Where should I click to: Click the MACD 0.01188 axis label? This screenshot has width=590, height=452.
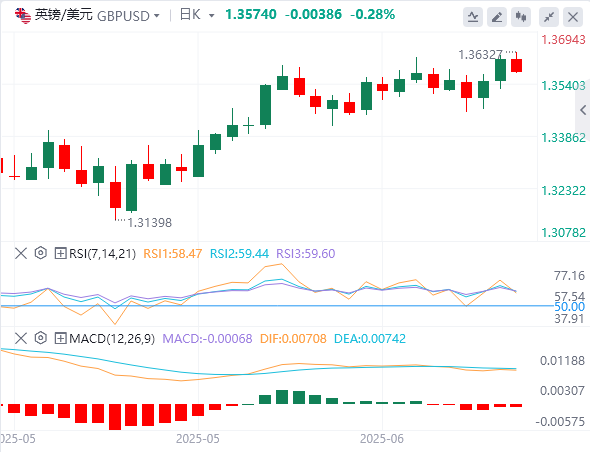563,361
